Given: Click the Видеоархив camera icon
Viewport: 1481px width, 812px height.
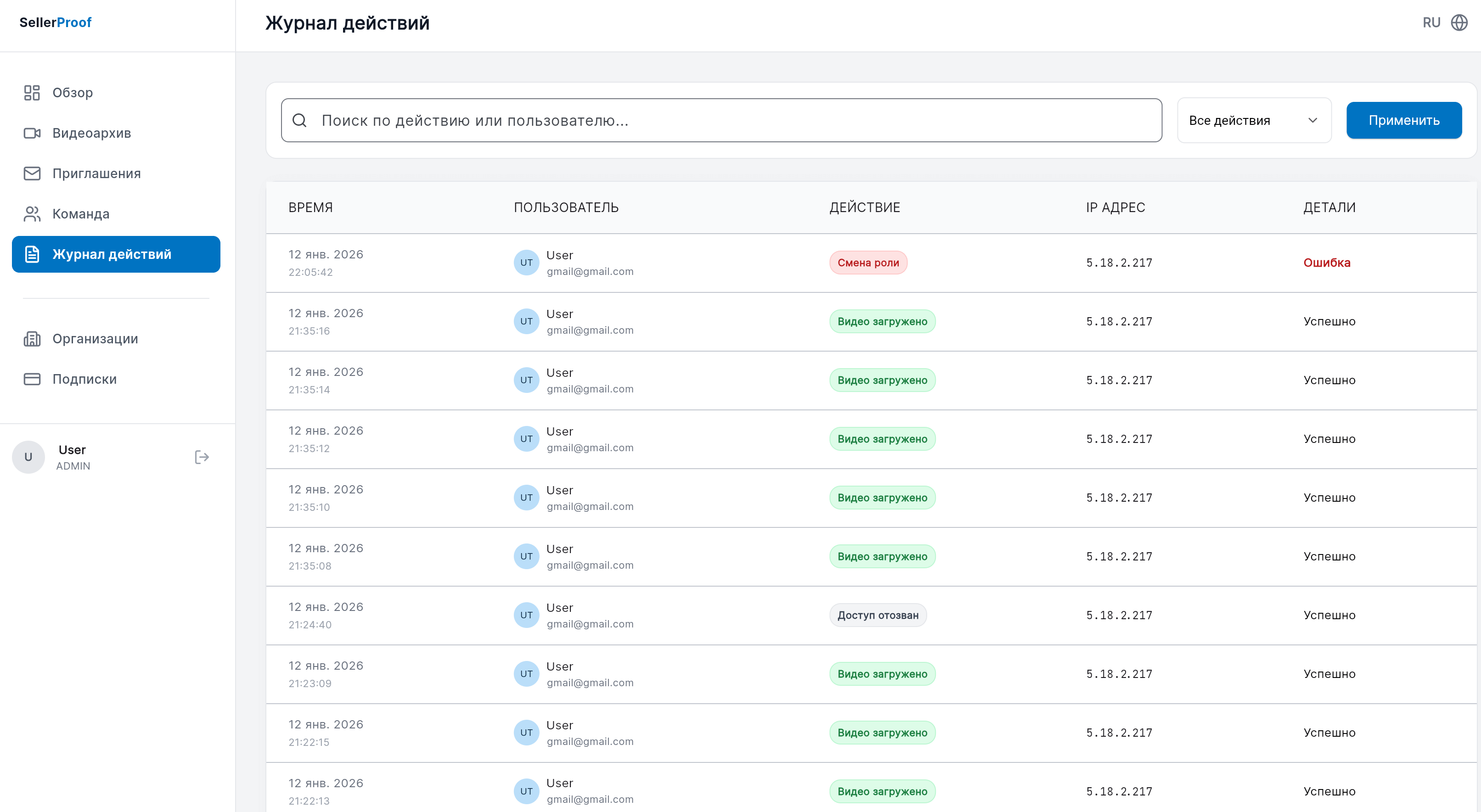Looking at the screenshot, I should click(x=32, y=133).
